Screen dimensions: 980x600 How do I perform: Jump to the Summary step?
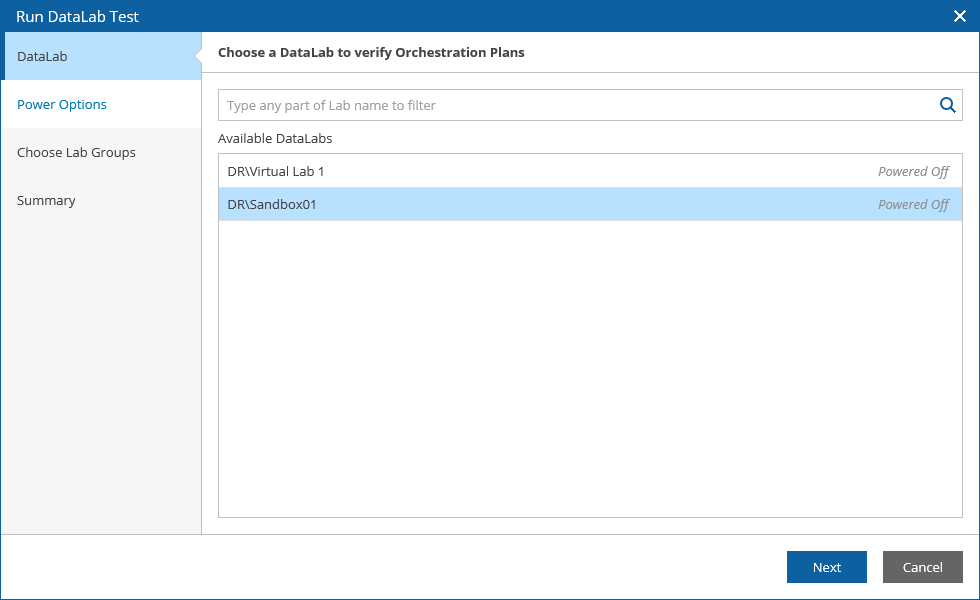46,200
